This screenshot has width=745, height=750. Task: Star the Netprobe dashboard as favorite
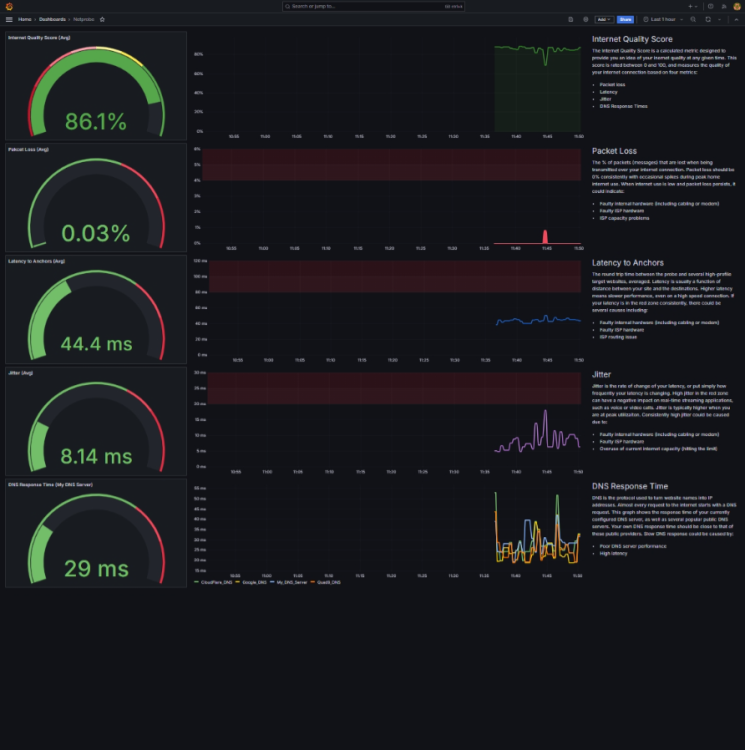(x=102, y=19)
